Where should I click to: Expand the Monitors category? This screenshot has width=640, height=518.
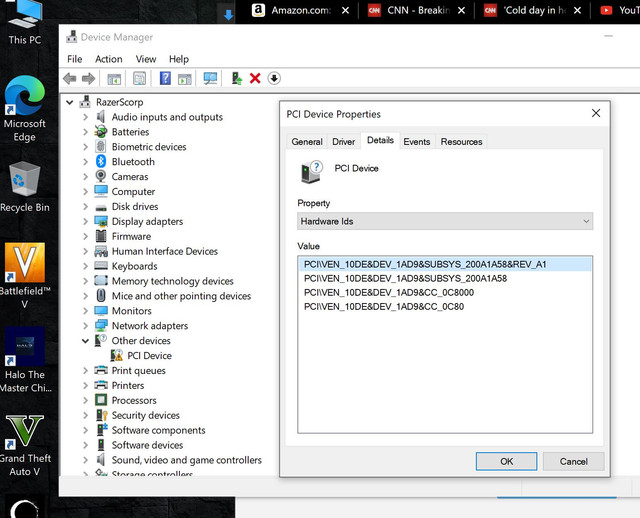pyautogui.click(x=85, y=311)
